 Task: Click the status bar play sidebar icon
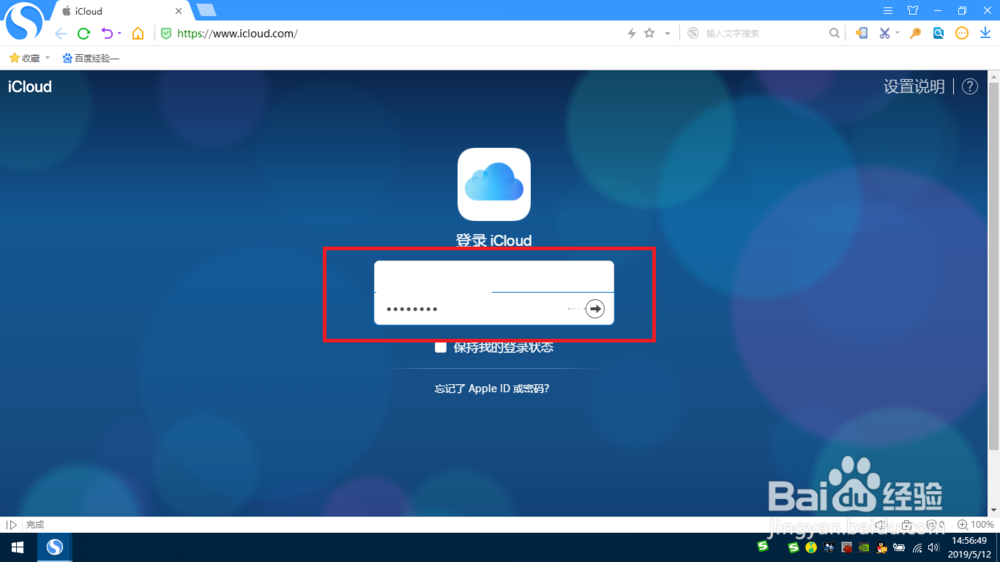[11, 525]
